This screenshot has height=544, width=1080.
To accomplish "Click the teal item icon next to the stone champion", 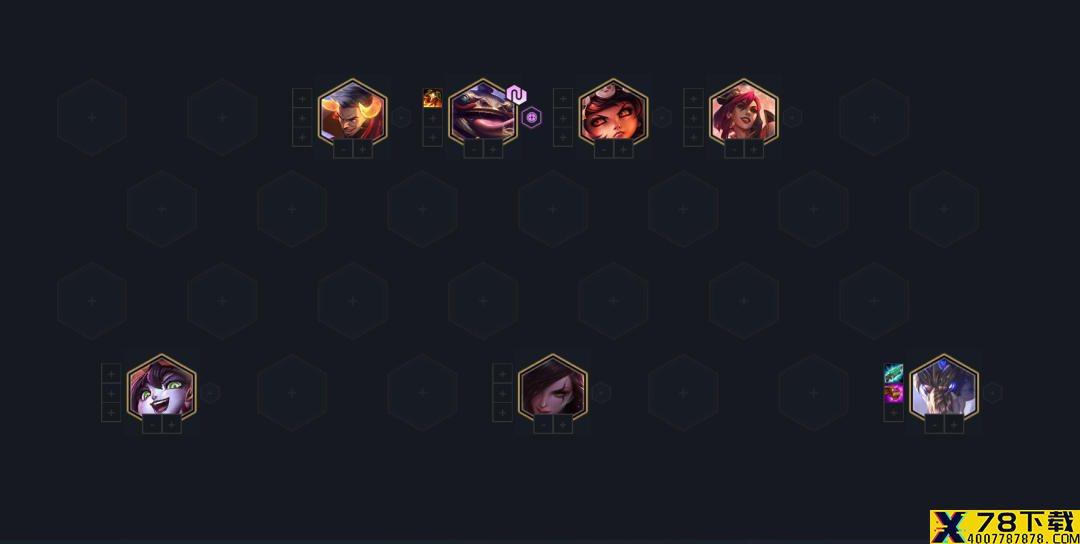I will point(893,373).
